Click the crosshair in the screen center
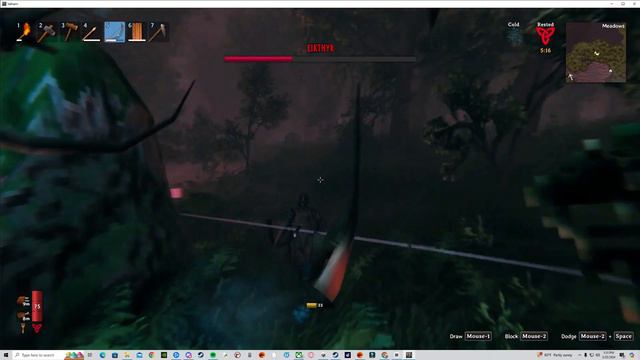 (320, 180)
